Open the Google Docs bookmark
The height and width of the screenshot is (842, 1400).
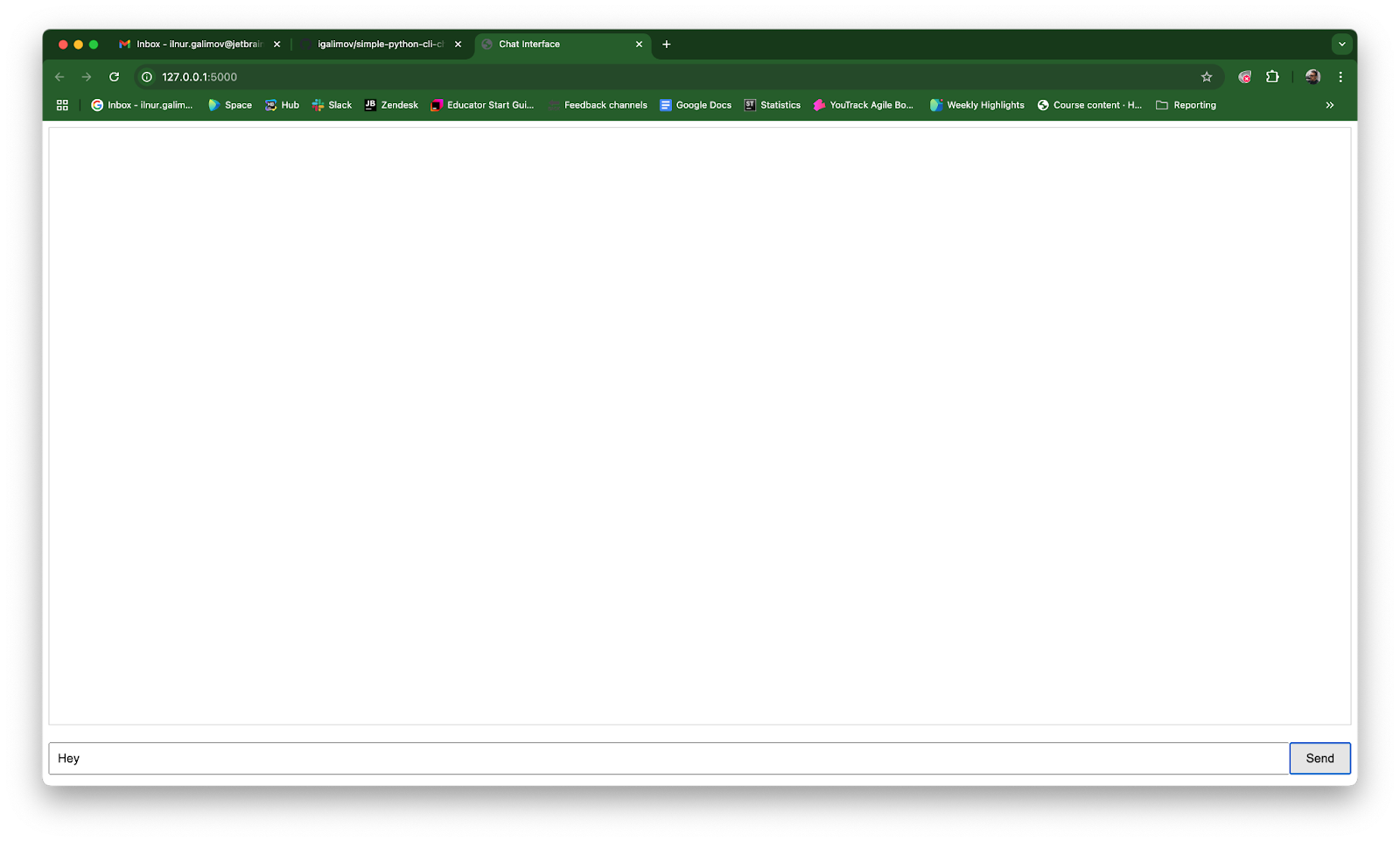pyautogui.click(x=696, y=105)
